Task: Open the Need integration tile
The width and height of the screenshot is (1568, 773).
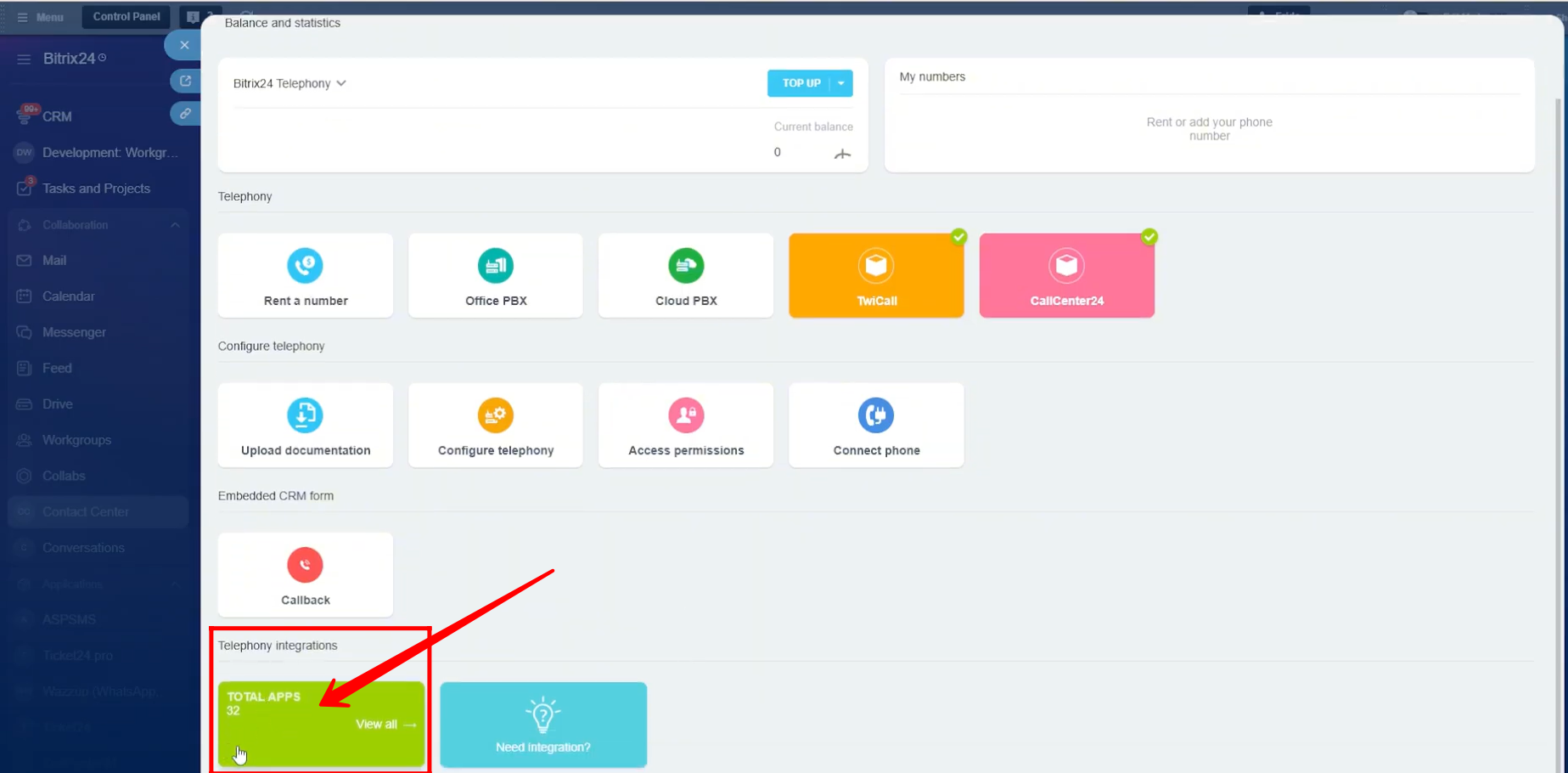Action: click(x=543, y=725)
